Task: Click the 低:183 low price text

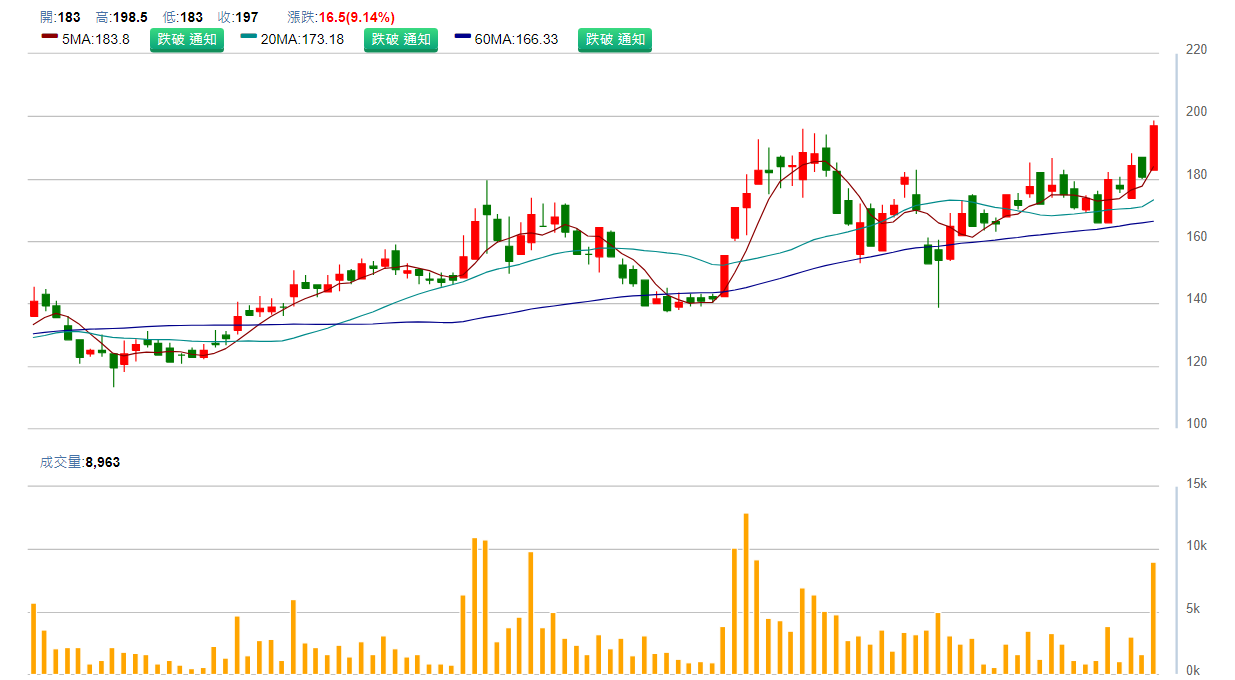Action: pyautogui.click(x=183, y=17)
